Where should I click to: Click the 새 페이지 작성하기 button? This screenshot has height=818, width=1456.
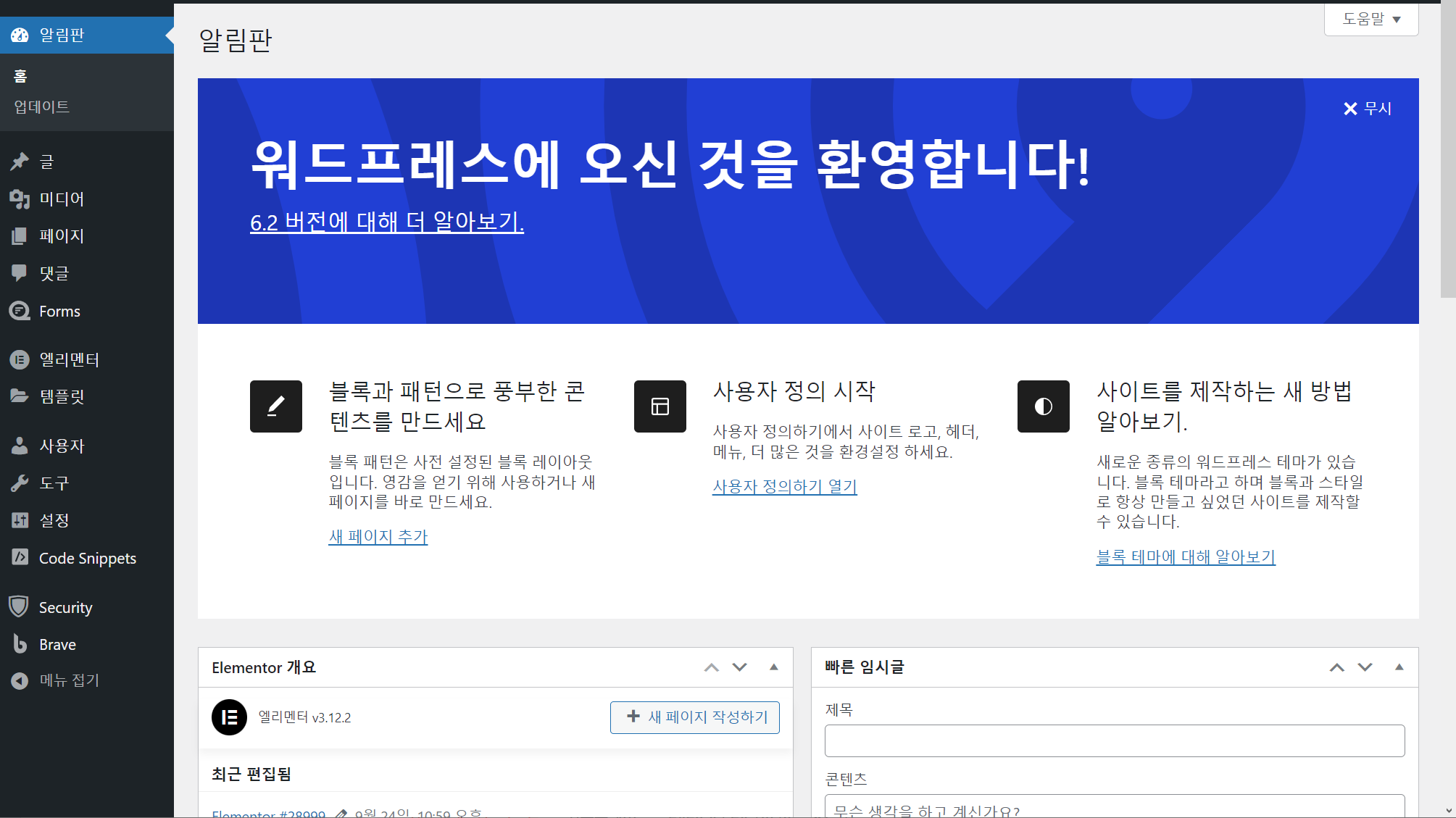click(694, 717)
